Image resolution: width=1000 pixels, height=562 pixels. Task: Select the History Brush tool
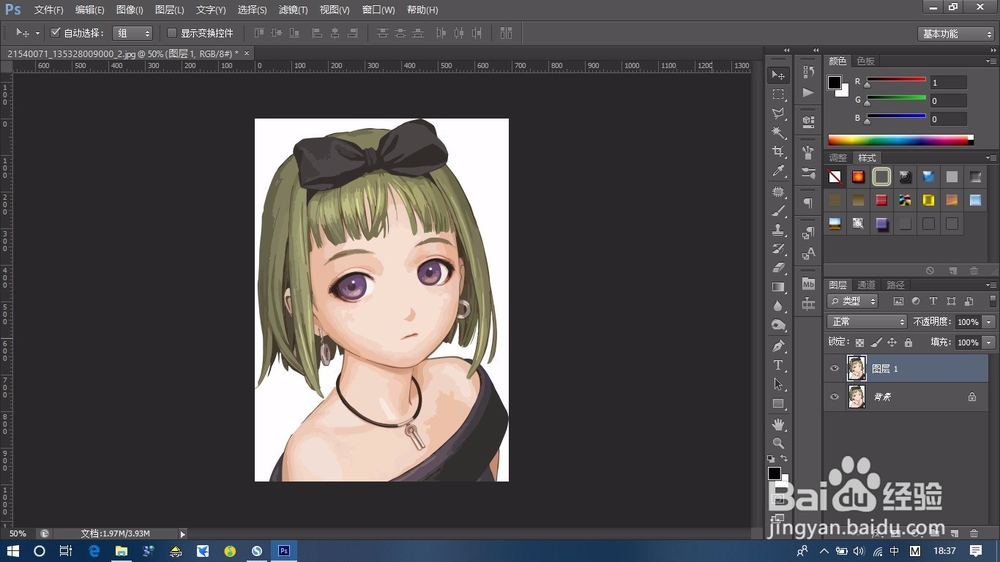778,249
